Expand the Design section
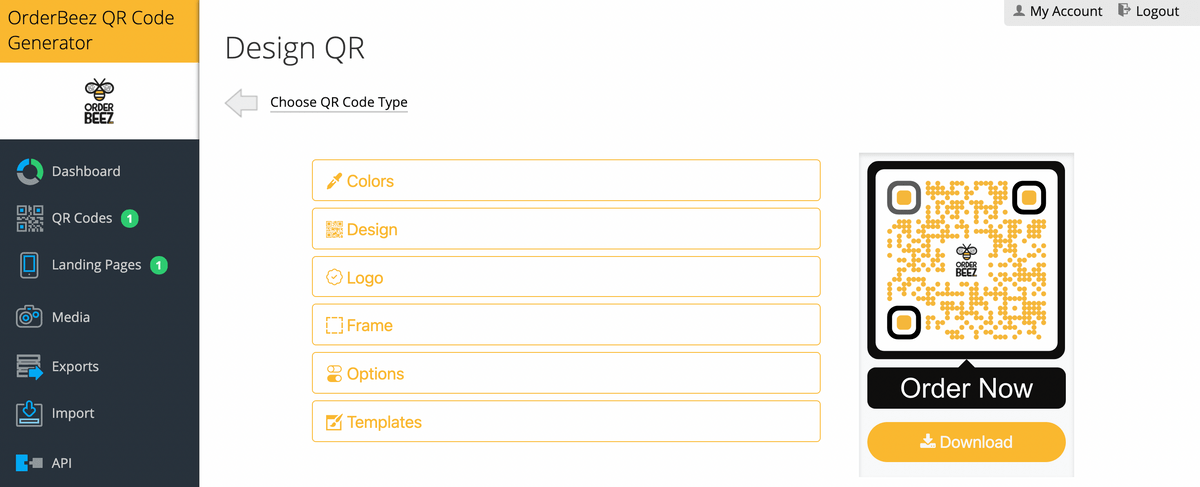This screenshot has width=1200, height=487. (566, 229)
